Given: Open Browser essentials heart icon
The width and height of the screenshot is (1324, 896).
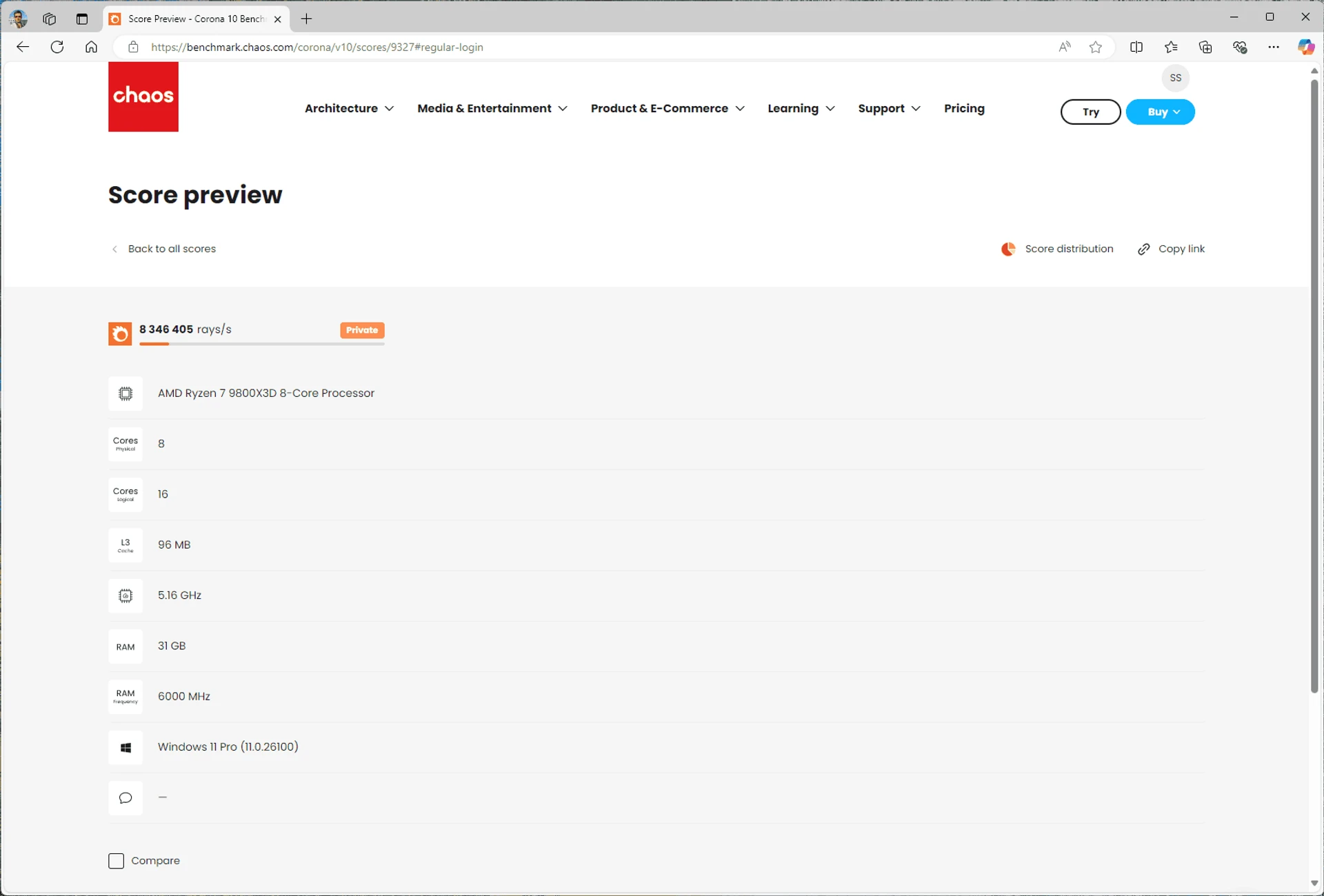Looking at the screenshot, I should tap(1240, 47).
